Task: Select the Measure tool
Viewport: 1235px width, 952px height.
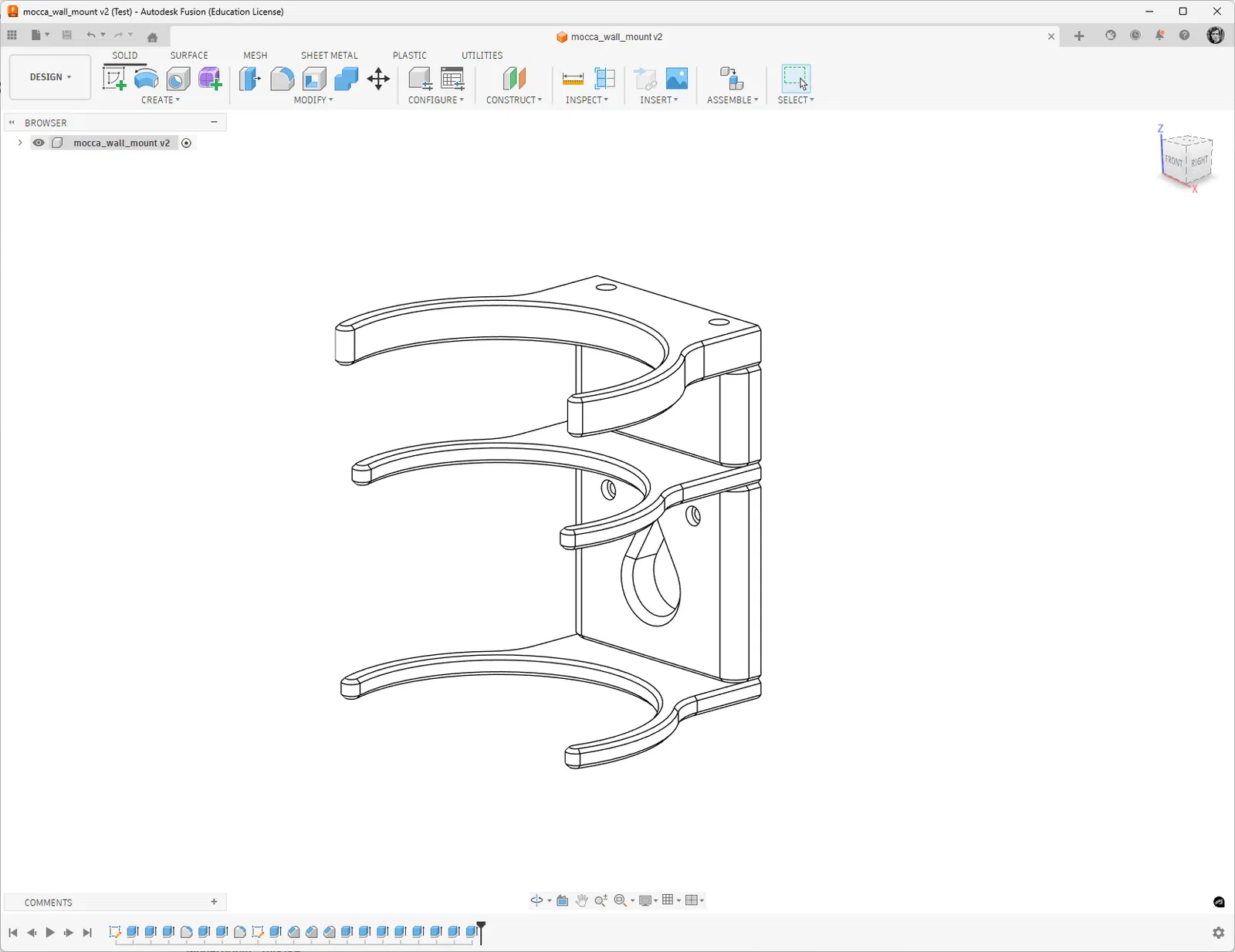Action: point(573,79)
